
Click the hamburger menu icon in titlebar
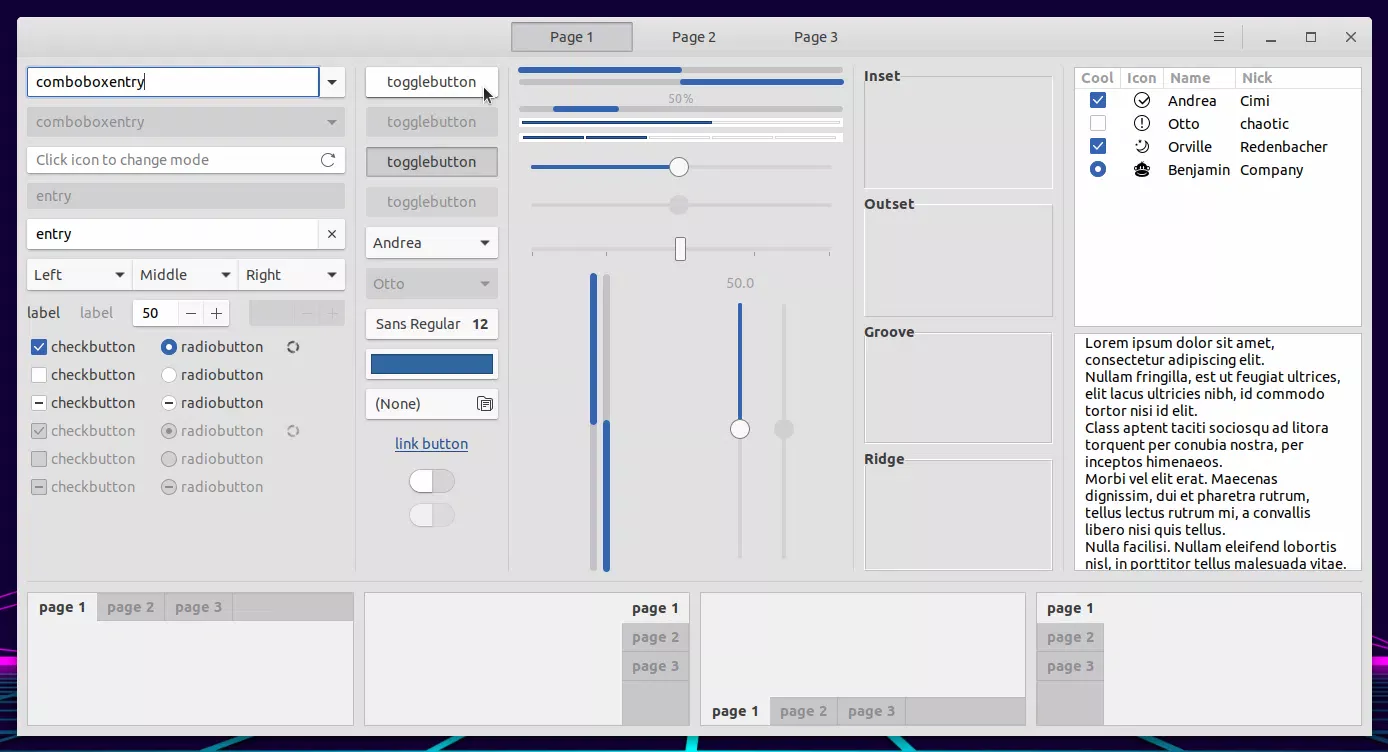coord(1218,37)
